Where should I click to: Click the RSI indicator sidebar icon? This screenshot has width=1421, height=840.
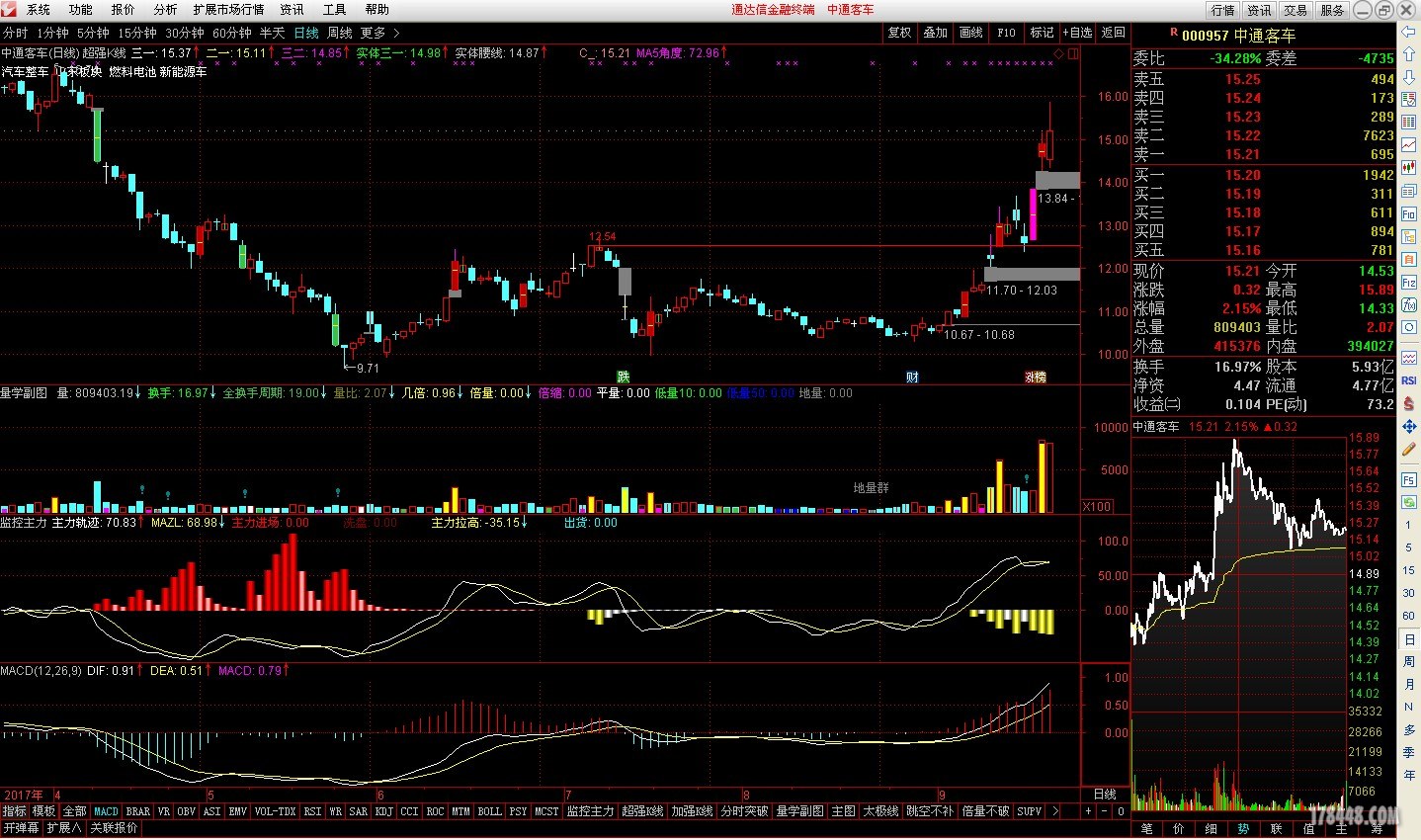click(x=1409, y=379)
